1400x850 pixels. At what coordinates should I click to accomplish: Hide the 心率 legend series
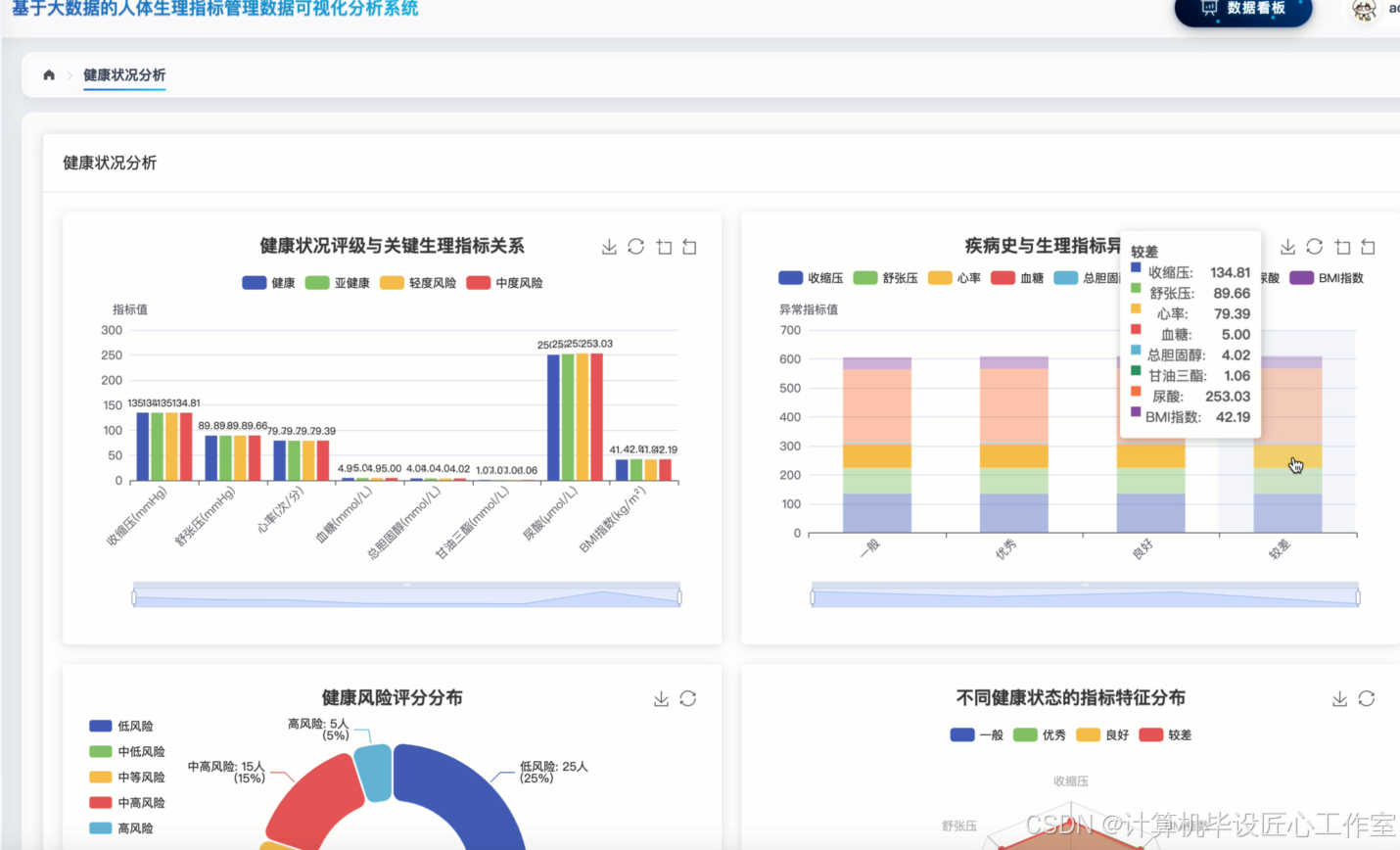click(954, 278)
